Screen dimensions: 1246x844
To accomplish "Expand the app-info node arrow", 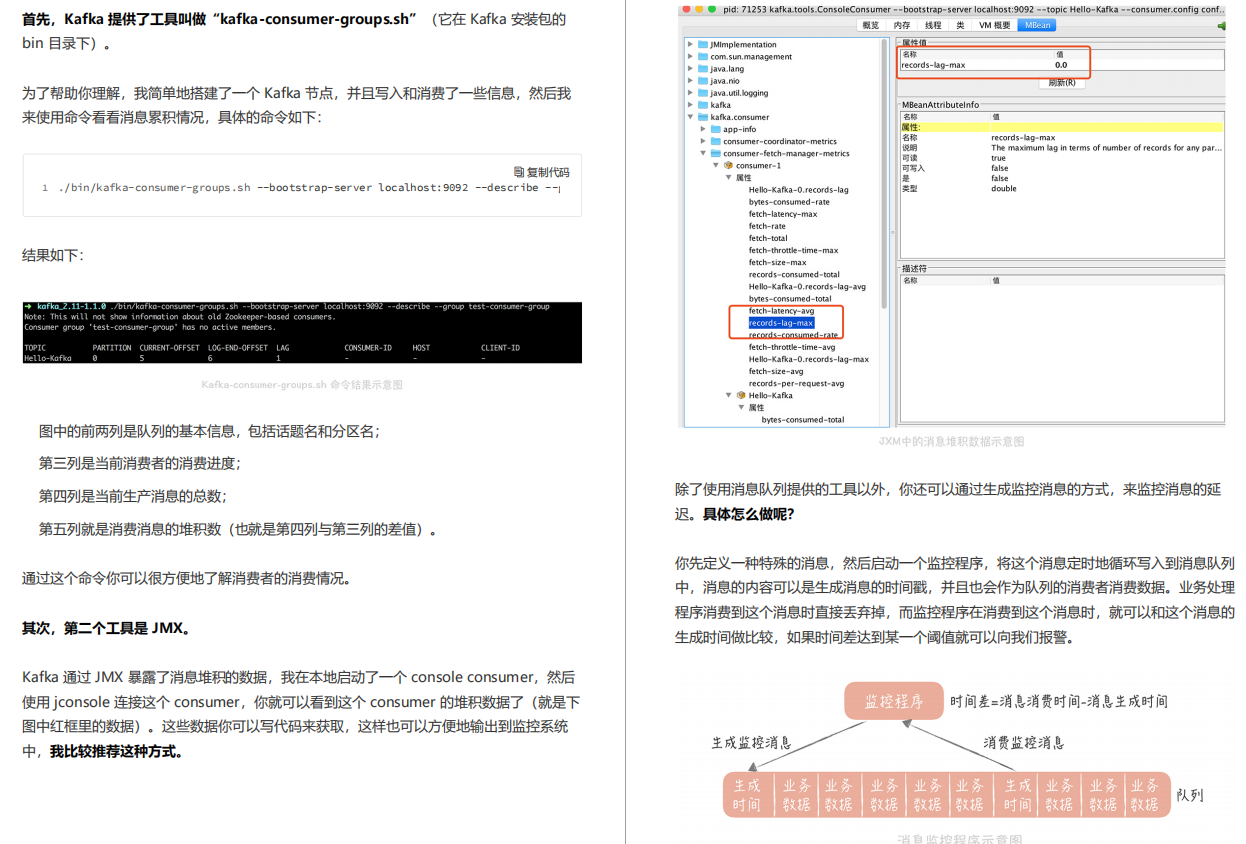I will pyautogui.click(x=703, y=129).
